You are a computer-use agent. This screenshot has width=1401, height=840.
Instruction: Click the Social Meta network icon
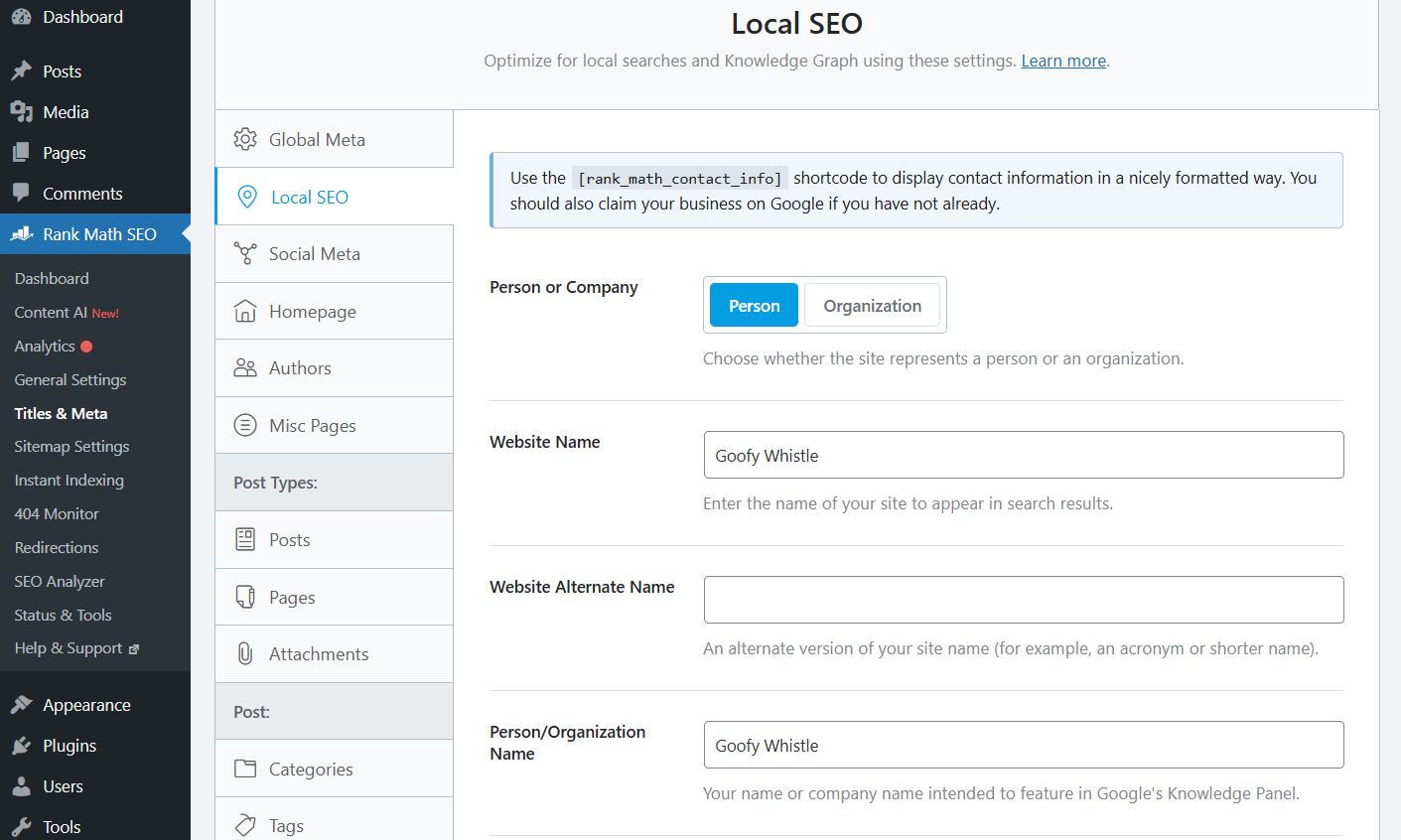245,253
